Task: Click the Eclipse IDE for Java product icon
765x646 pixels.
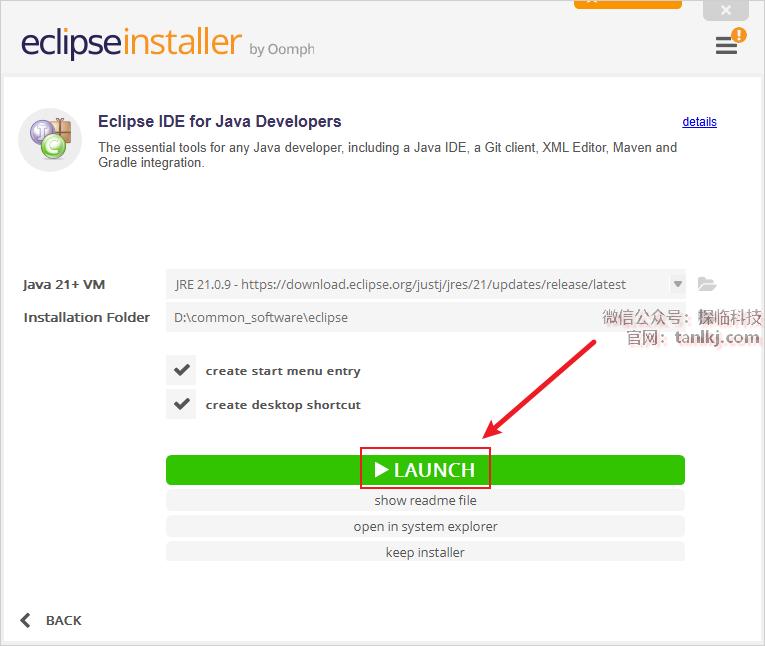Action: click(50, 140)
